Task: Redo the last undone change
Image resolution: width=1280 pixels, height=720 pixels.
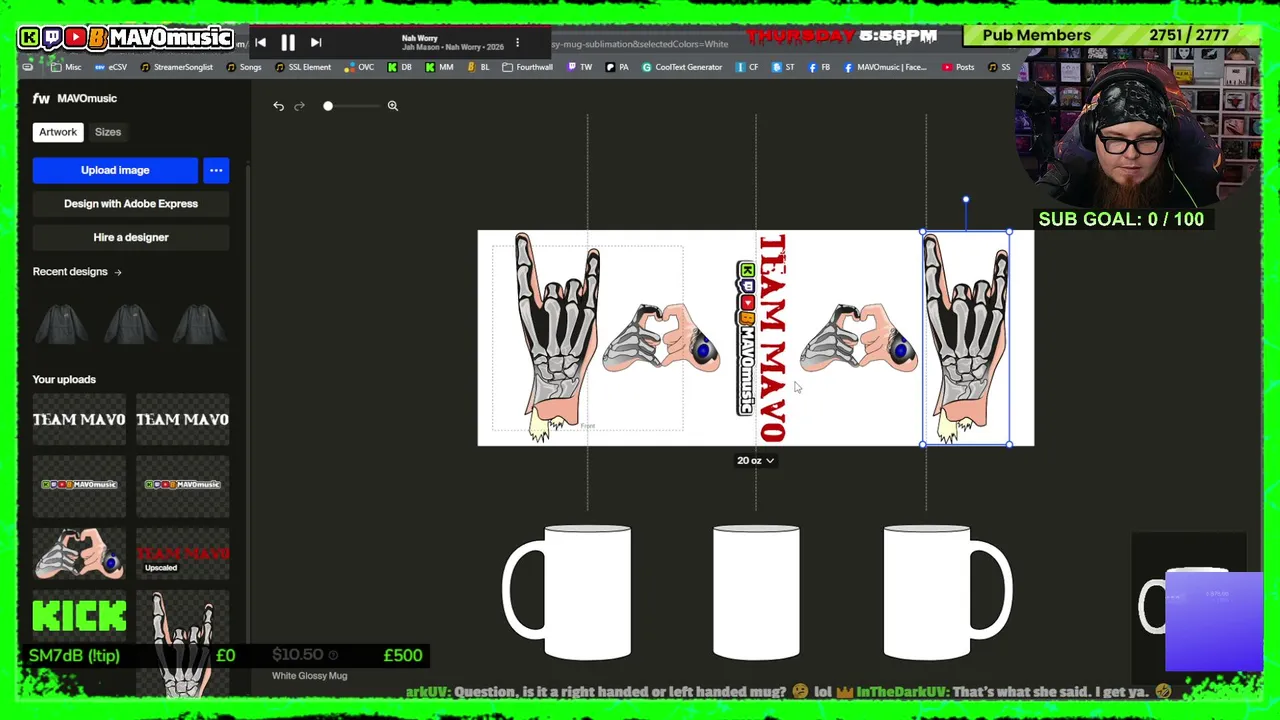Action: (299, 106)
